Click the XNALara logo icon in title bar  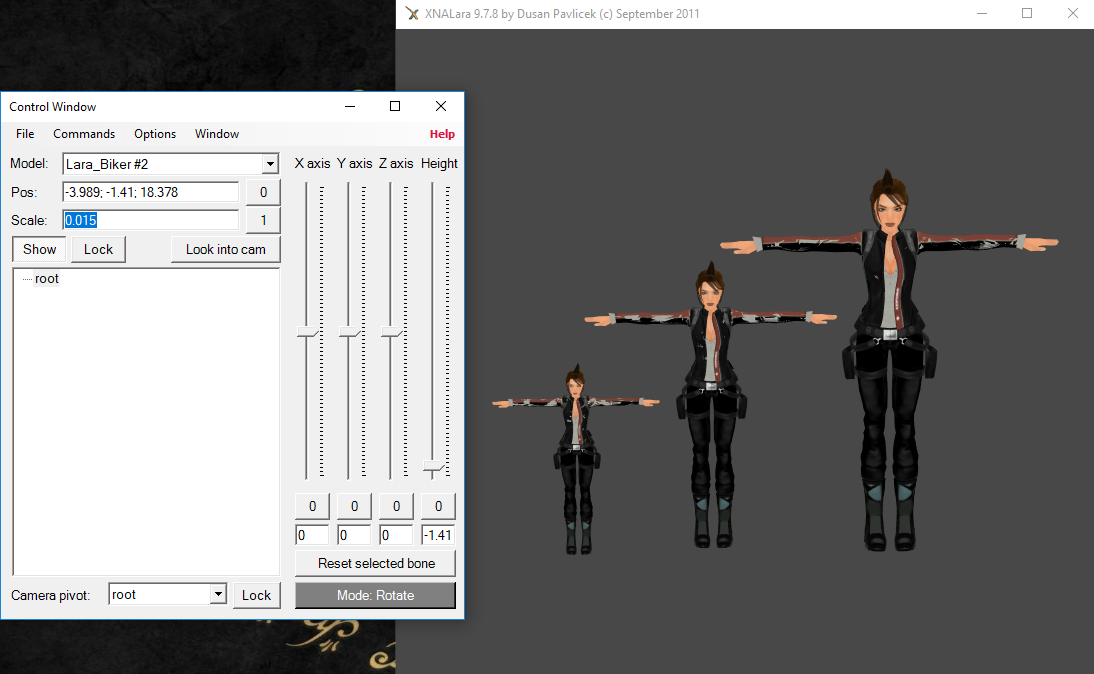click(412, 13)
